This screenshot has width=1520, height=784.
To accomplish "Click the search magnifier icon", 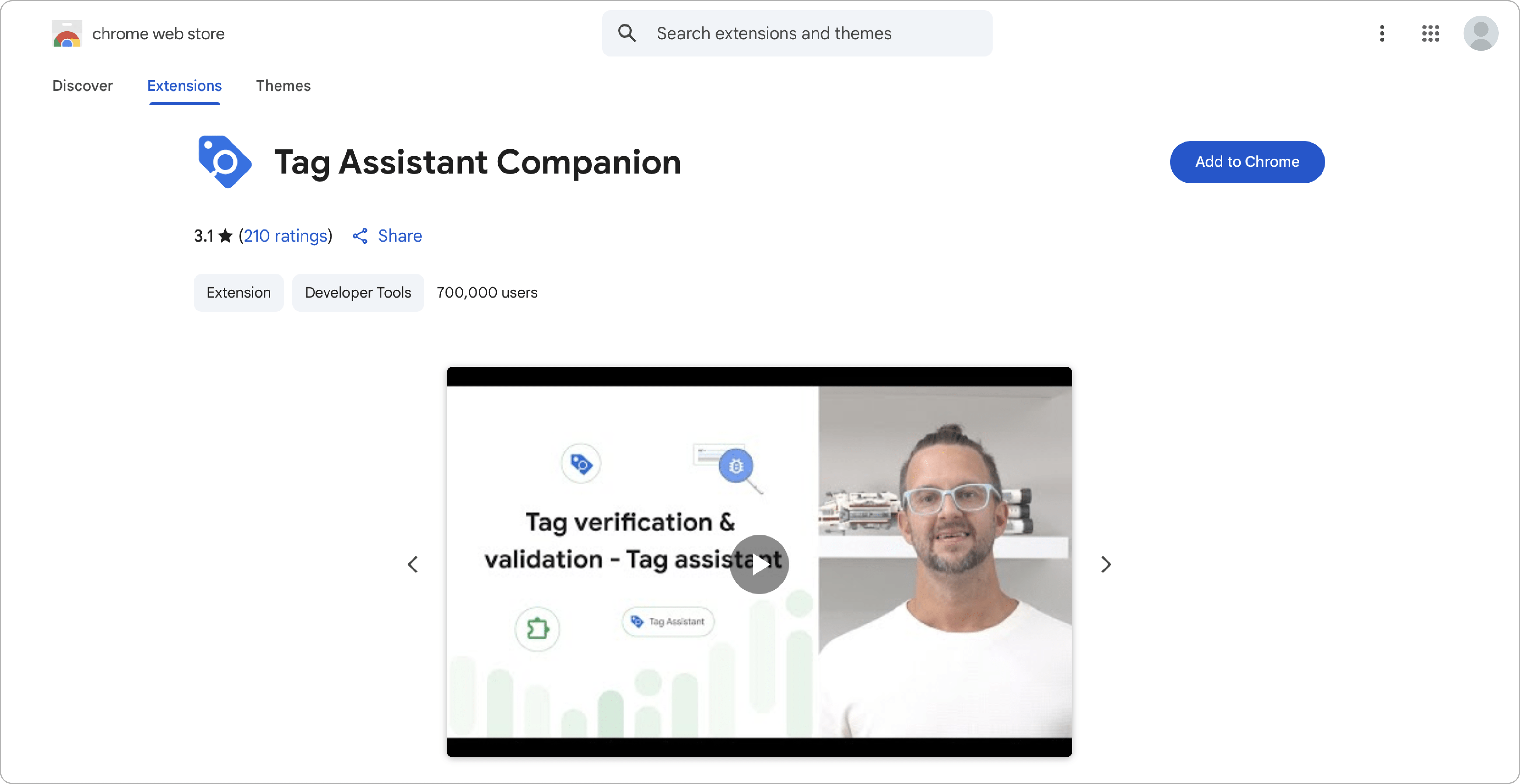I will (627, 34).
